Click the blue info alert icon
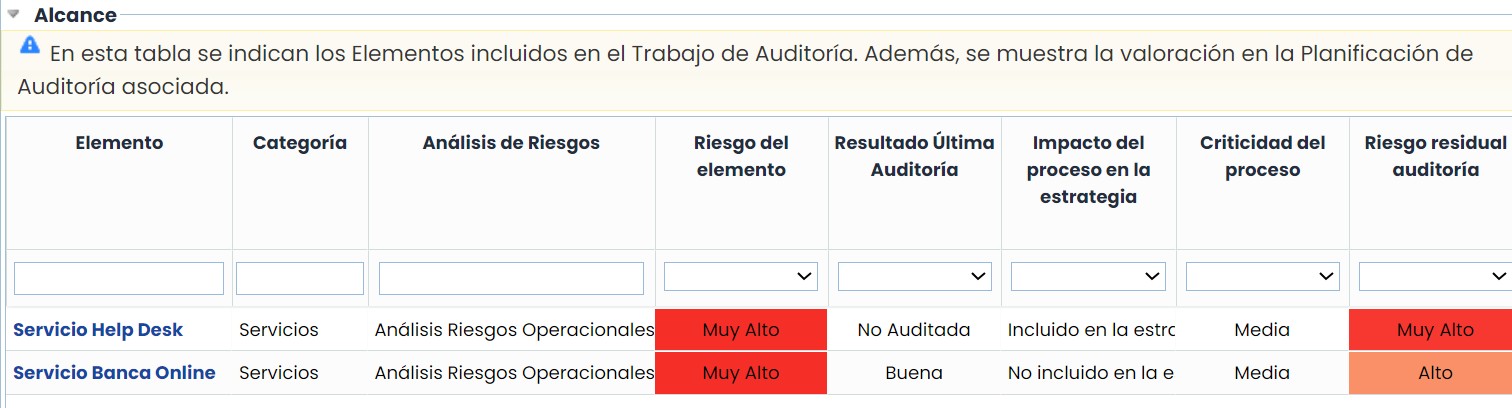The width and height of the screenshot is (1512, 408). coord(30,45)
